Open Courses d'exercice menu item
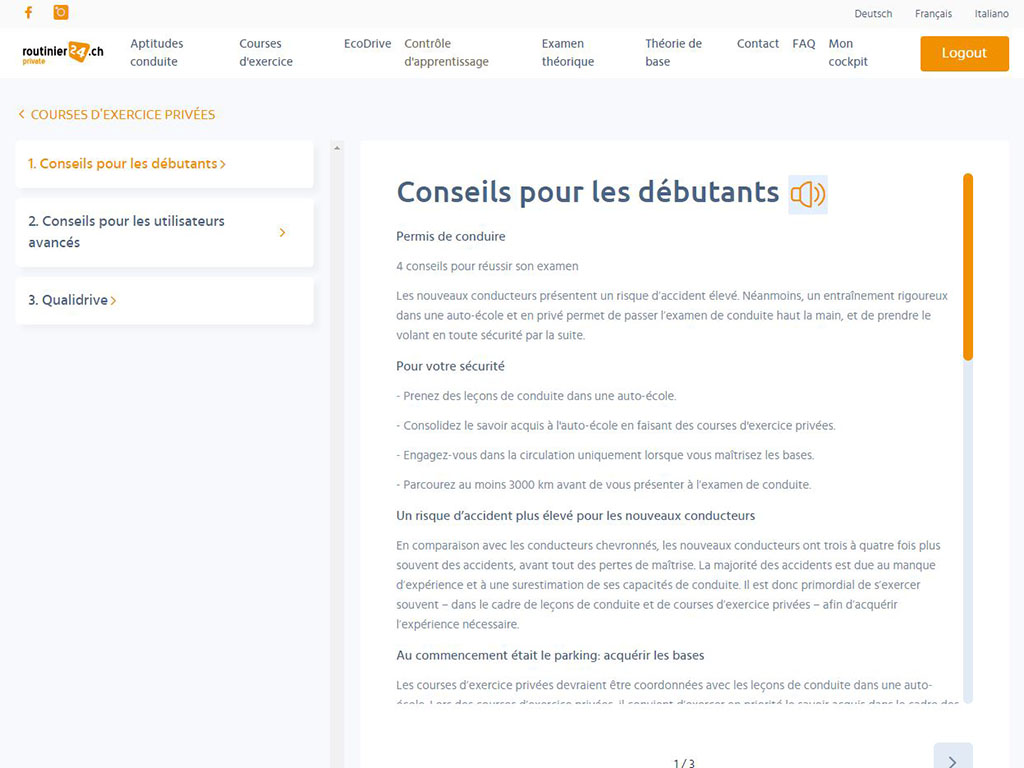This screenshot has height=768, width=1024. click(266, 53)
